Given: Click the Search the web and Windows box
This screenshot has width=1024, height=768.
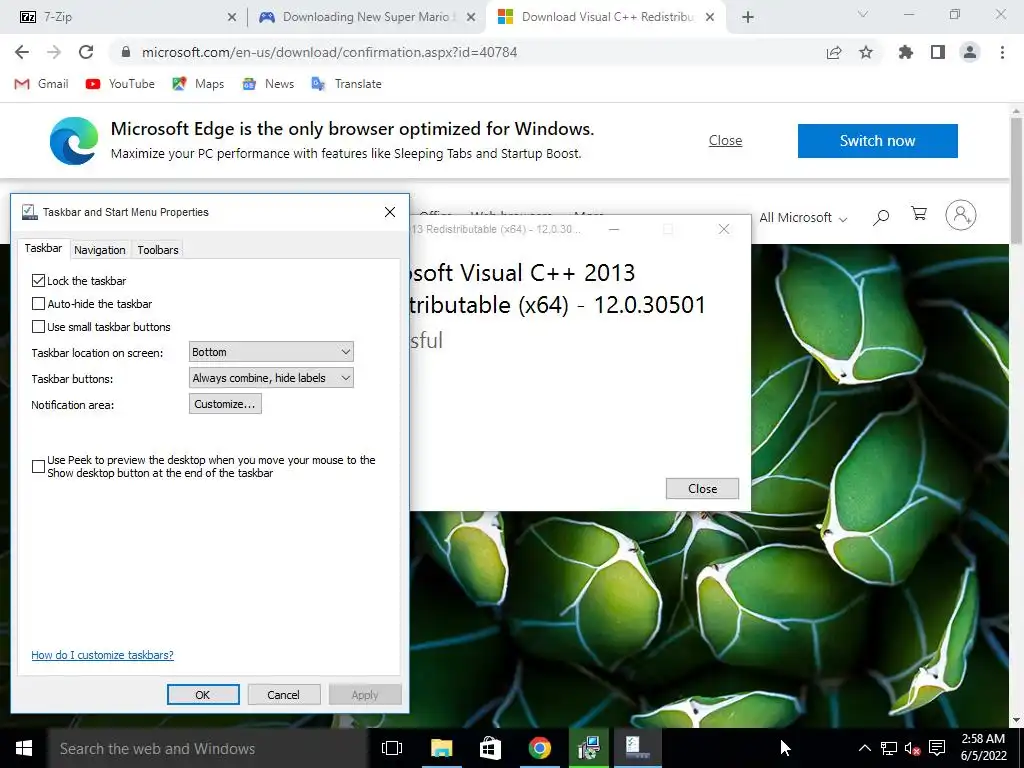Looking at the screenshot, I should (x=206, y=748).
